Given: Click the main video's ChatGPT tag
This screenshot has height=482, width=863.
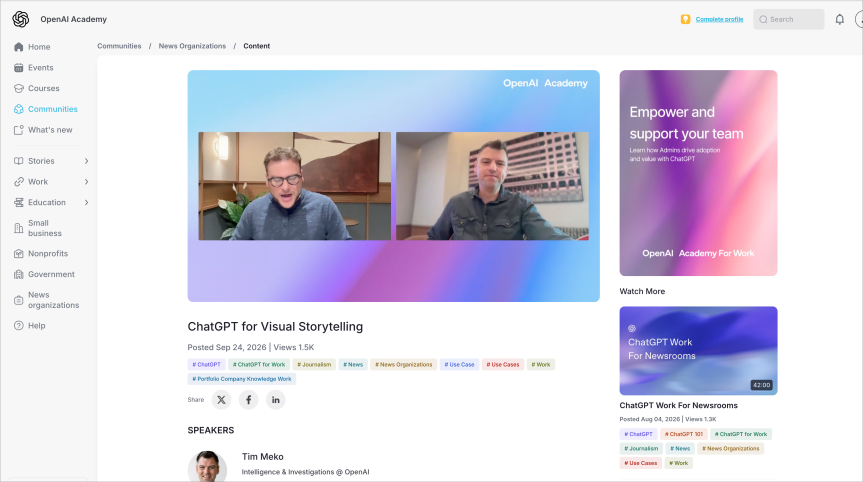Looking at the screenshot, I should tap(206, 364).
